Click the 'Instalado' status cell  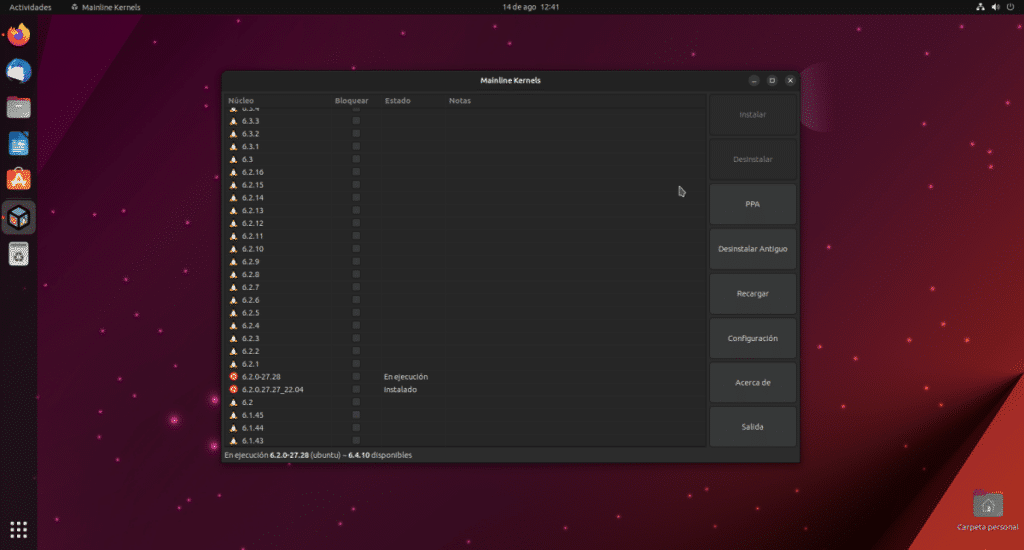click(400, 389)
